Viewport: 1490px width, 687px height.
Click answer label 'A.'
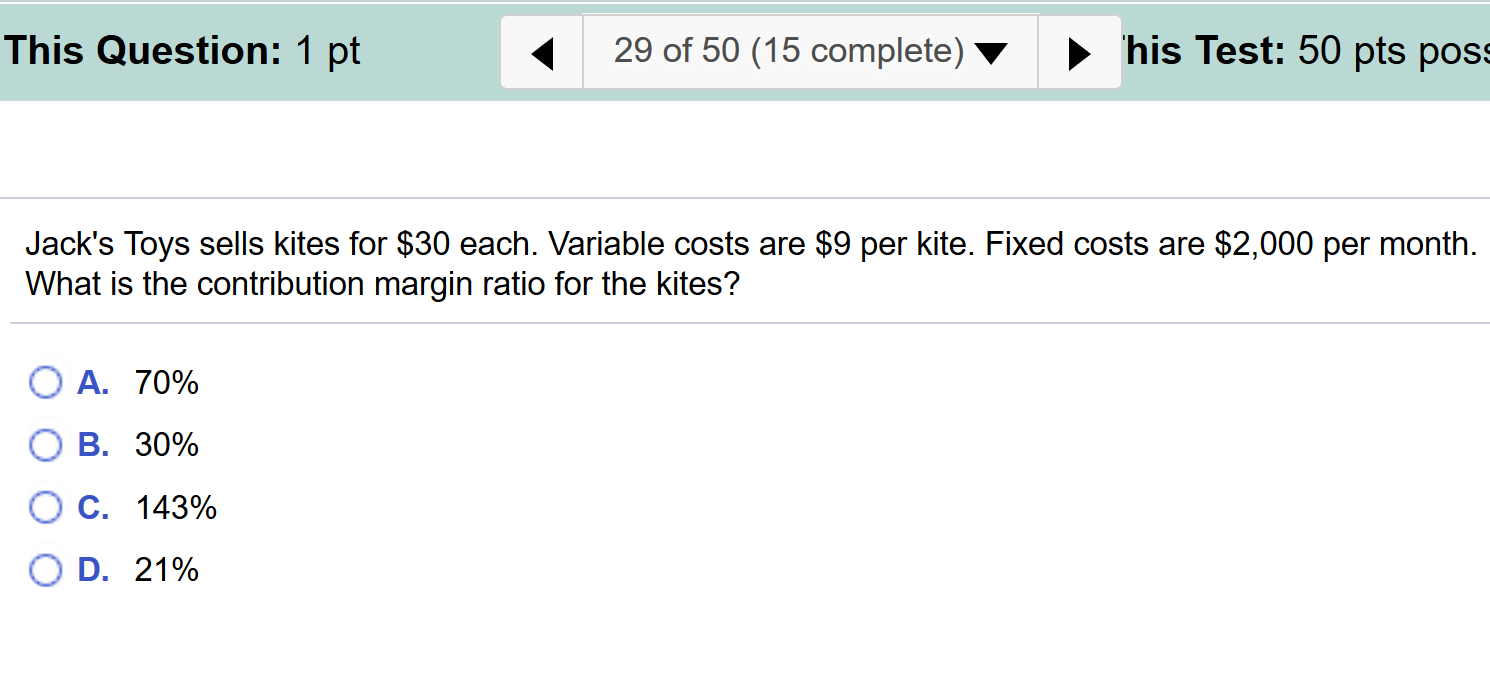pos(93,382)
